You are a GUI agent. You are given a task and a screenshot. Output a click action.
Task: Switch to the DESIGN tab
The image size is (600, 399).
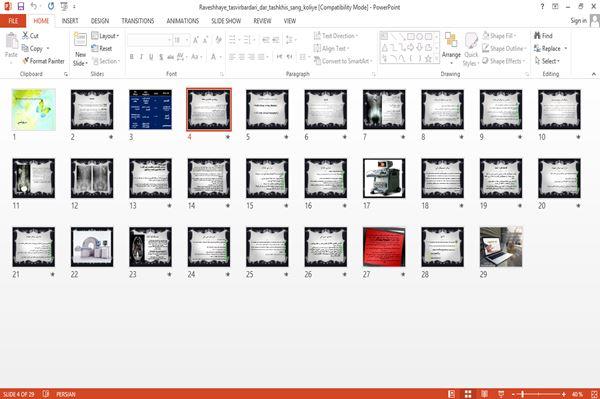100,21
